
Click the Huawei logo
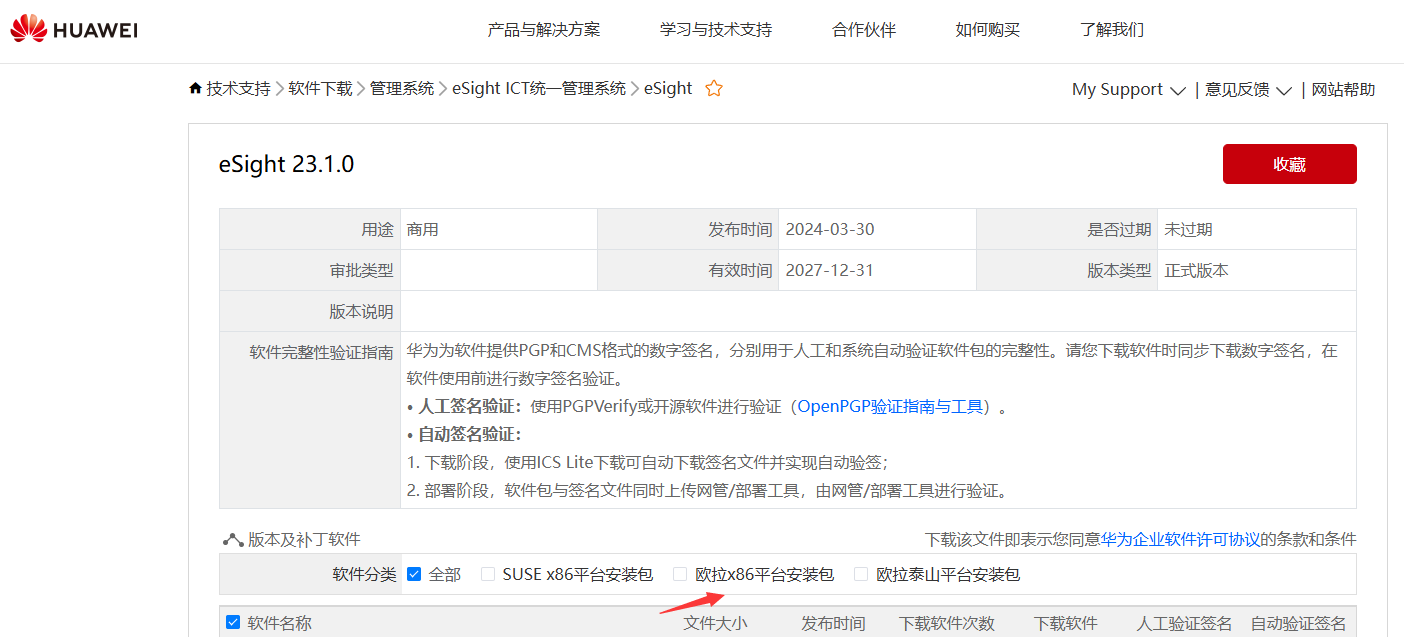[x=74, y=29]
